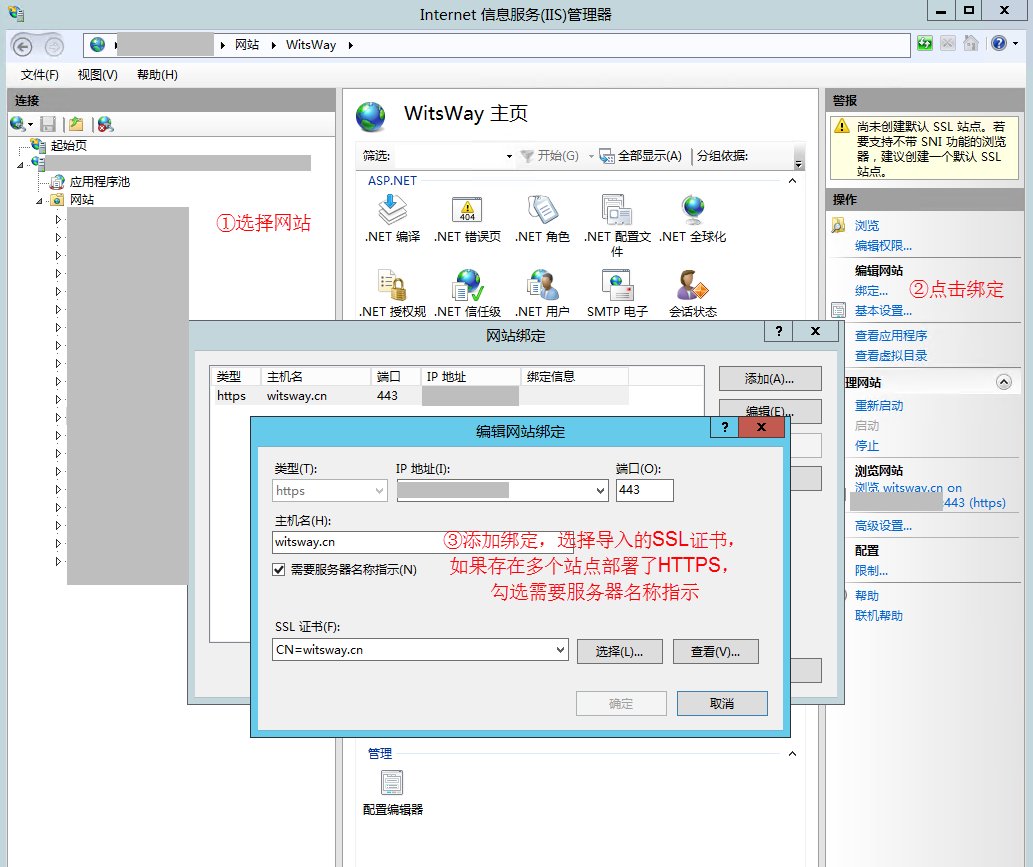Click the 主机名(H) witsway.cn field

[422, 542]
